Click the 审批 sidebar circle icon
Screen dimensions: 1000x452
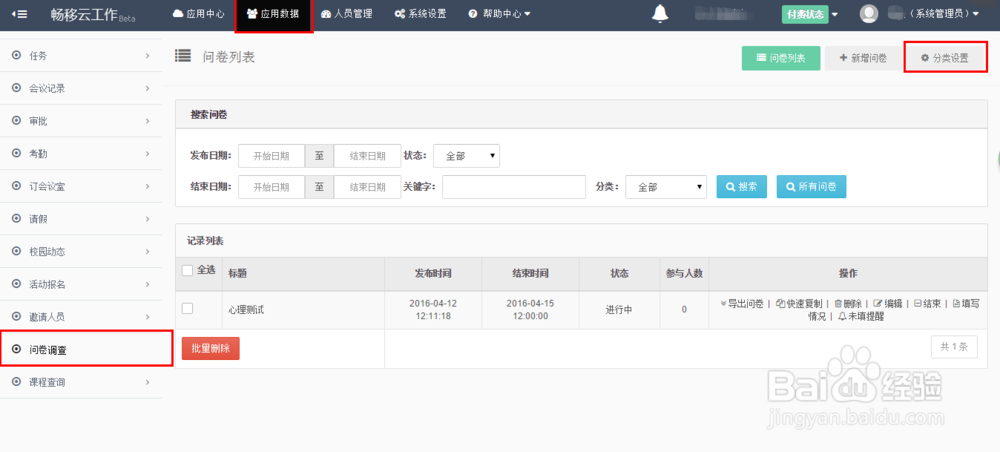[x=17, y=121]
